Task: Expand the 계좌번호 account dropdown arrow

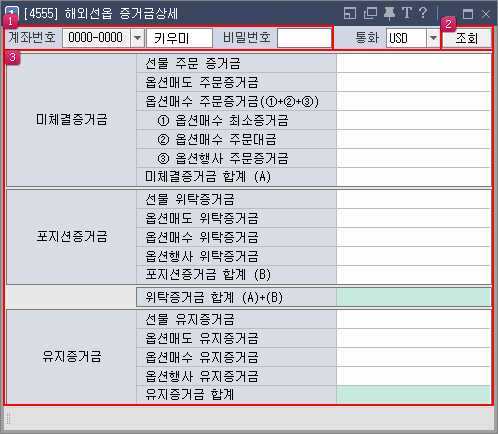Action: (x=137, y=38)
